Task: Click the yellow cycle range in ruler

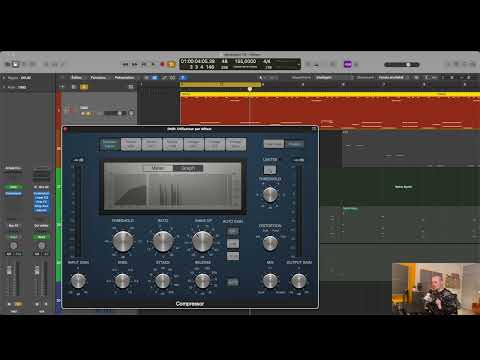Action: point(221,85)
